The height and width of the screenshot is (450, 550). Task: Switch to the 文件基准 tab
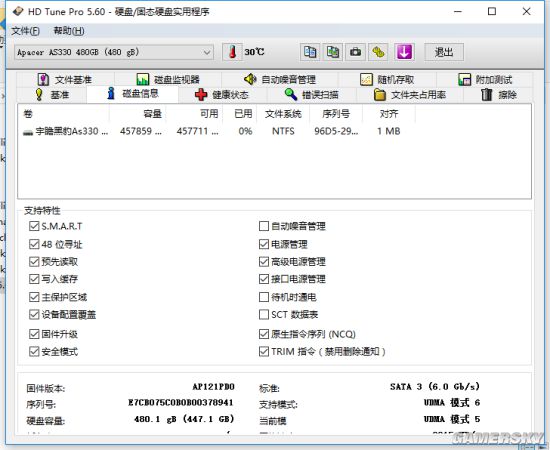click(65, 80)
